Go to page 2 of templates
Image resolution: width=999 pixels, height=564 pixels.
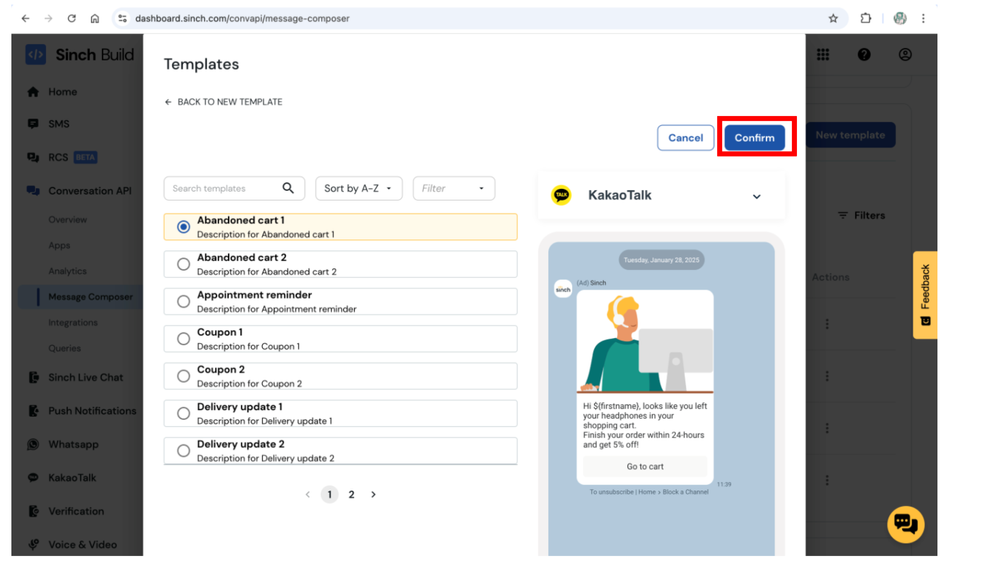(351, 494)
